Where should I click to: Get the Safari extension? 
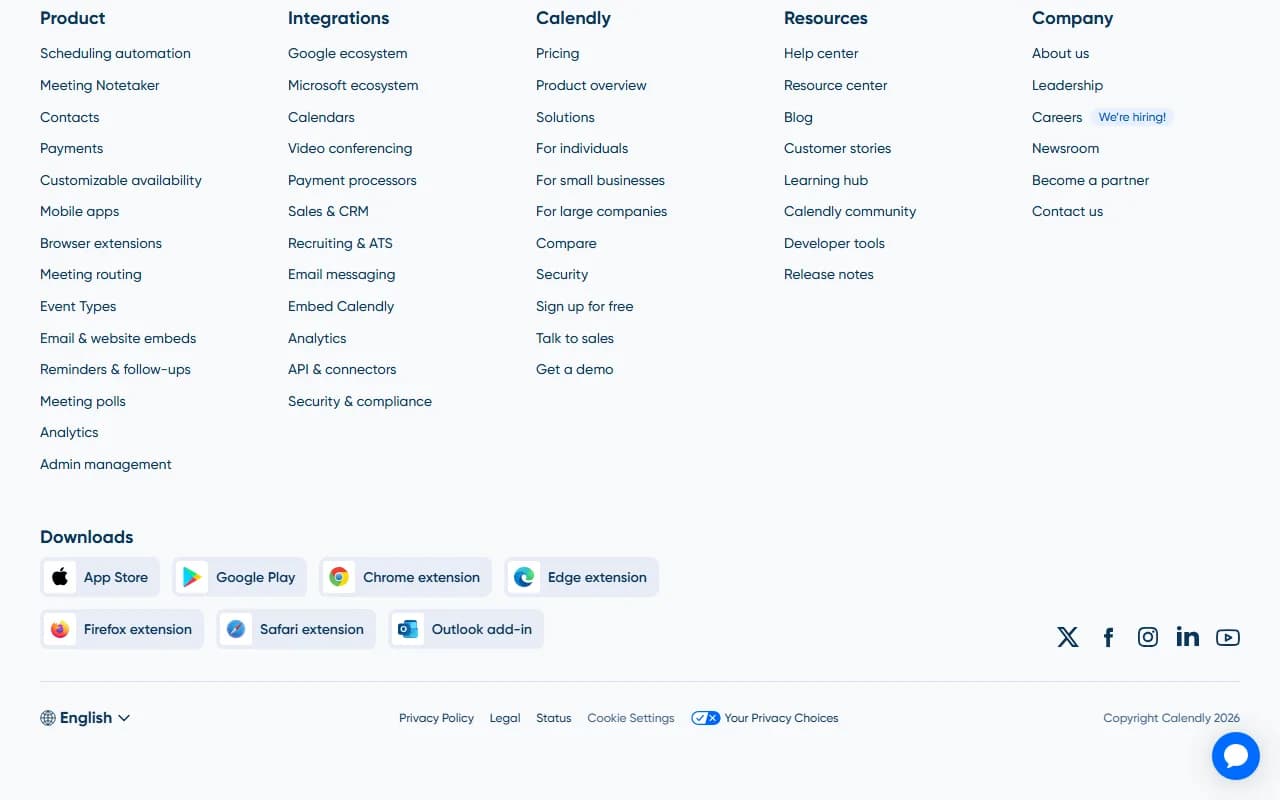[296, 629]
